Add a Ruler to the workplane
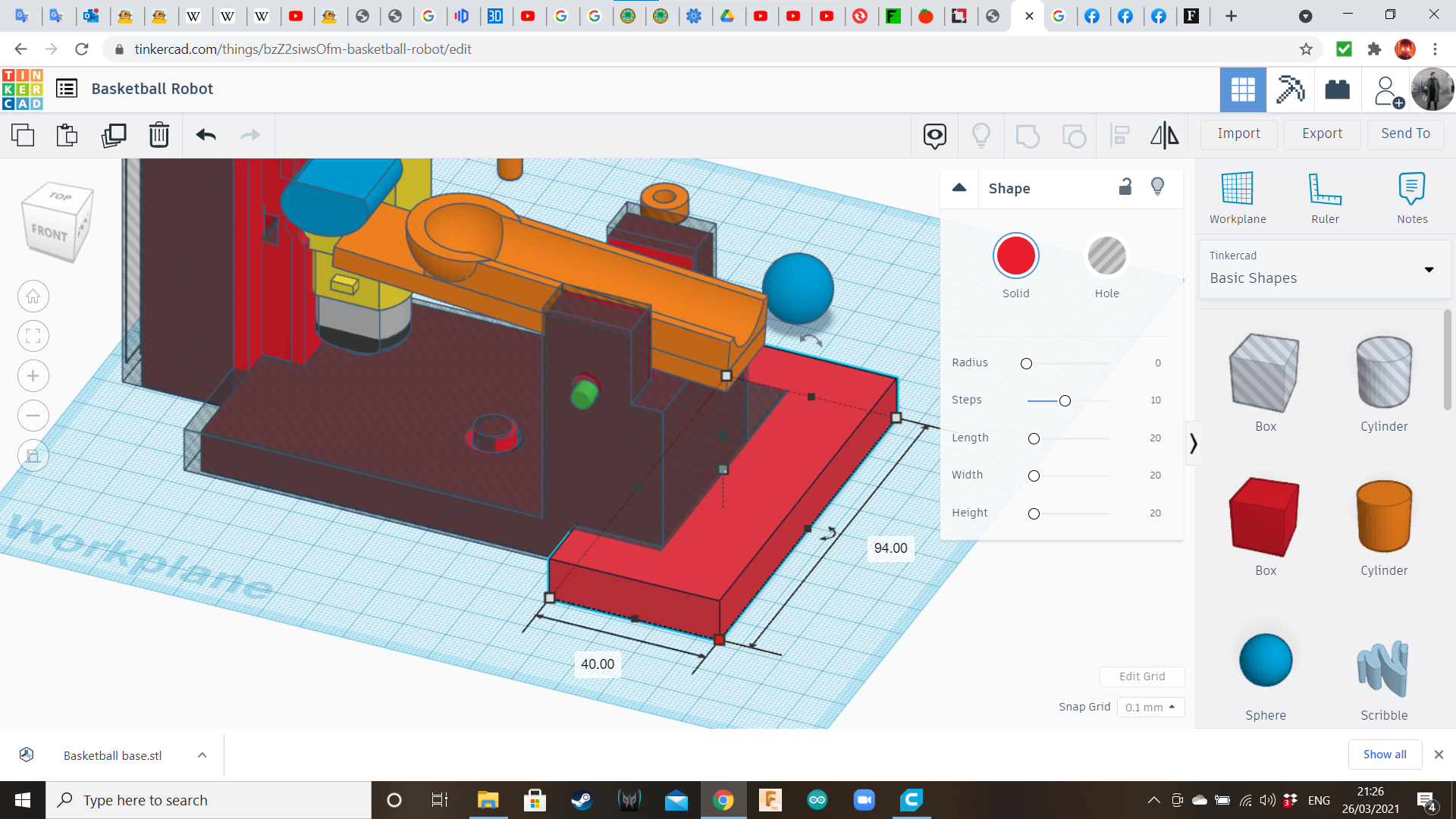 click(x=1326, y=196)
